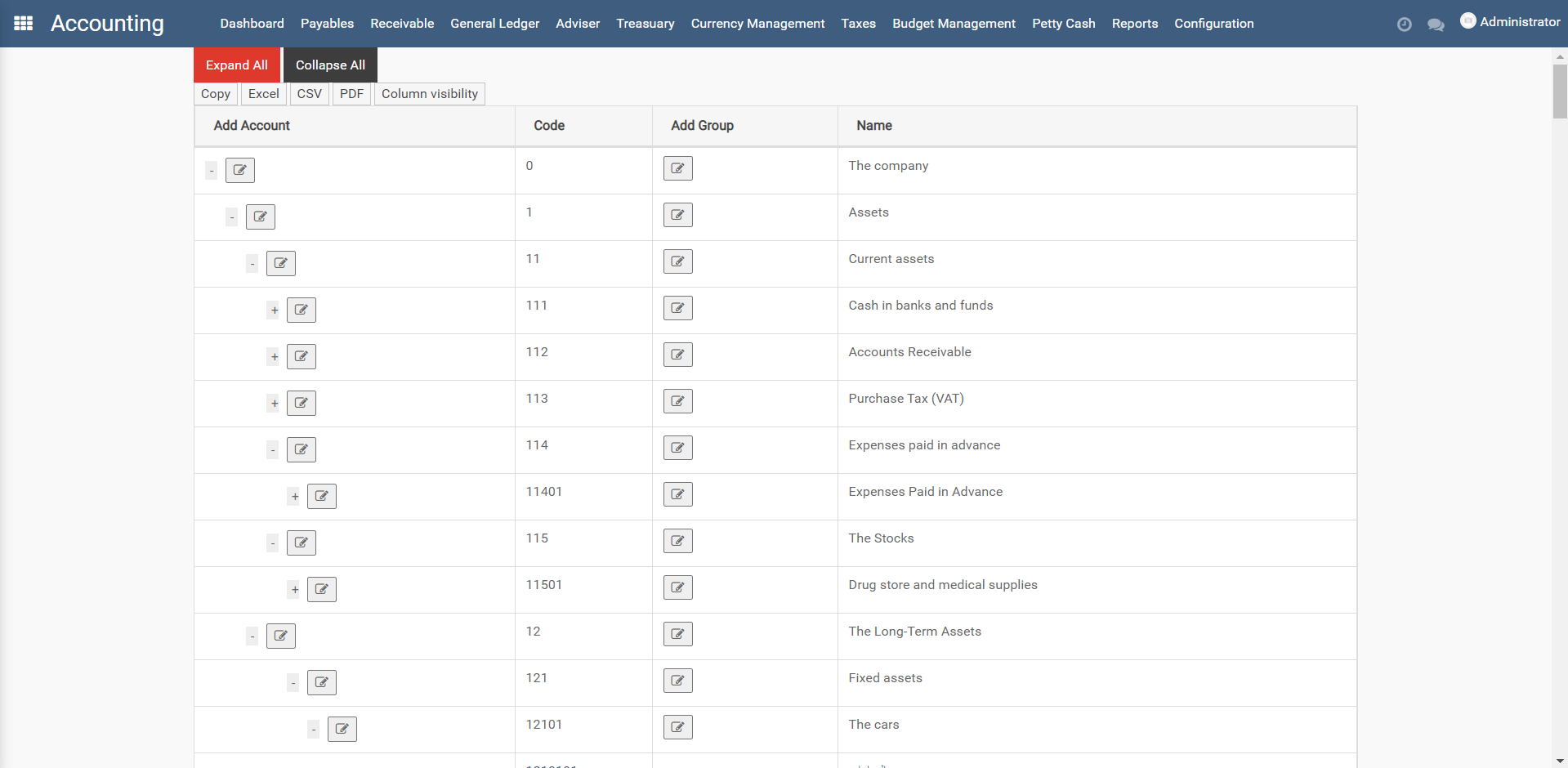Screen dimensions: 1568x768
Task: Click the Expand All button
Action: tap(237, 65)
